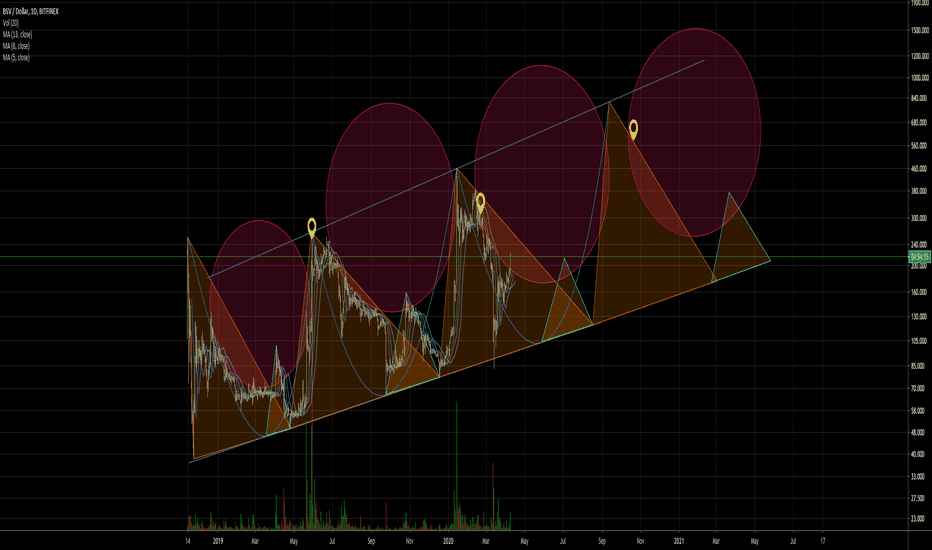Click the 33.000 price axis label
The width and height of the screenshot is (932, 550).
pos(919,477)
